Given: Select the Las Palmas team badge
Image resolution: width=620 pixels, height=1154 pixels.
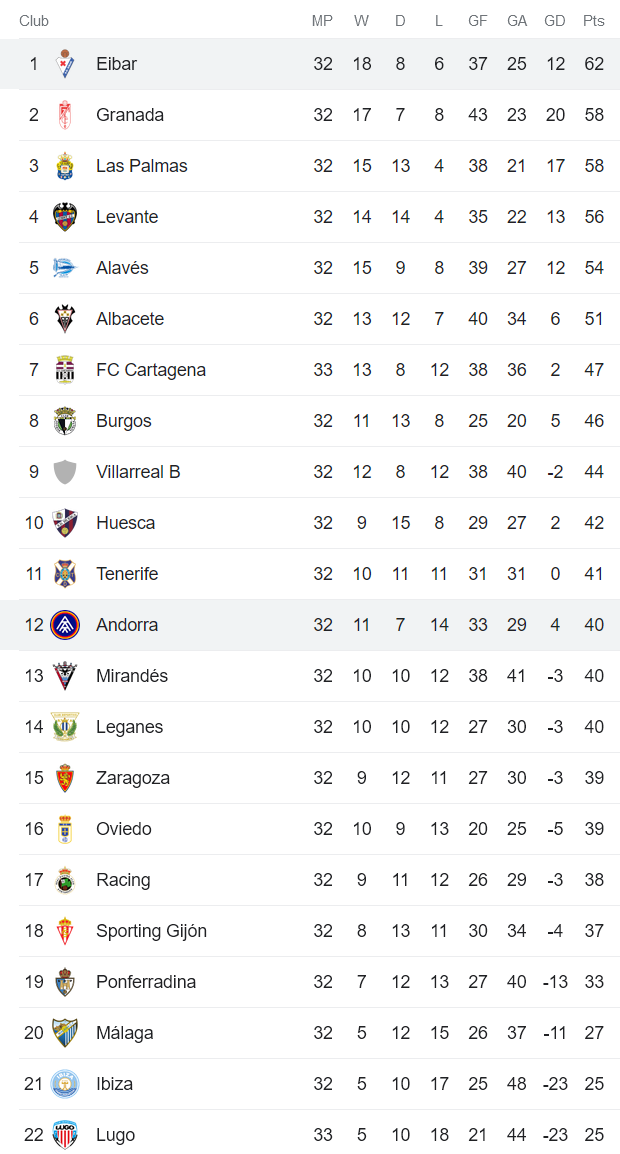Looking at the screenshot, I should (x=65, y=166).
